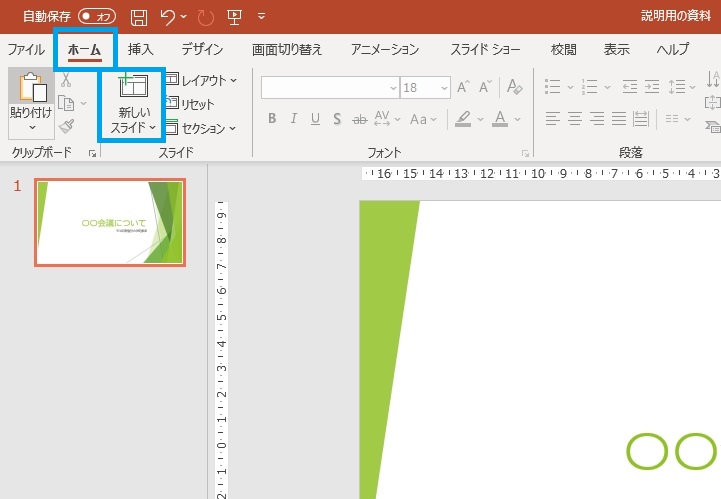Screen dimensions: 721x499
Task: Decrease list indent level icon
Action: pos(629,86)
